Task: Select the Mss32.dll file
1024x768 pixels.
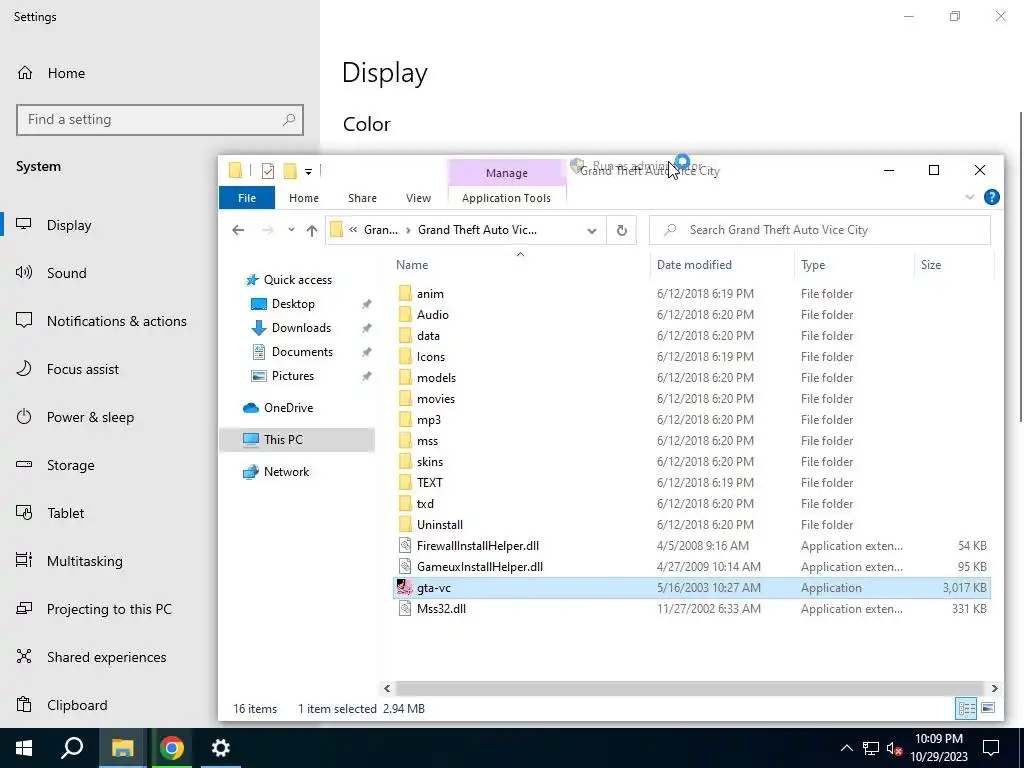Action: coord(441,609)
